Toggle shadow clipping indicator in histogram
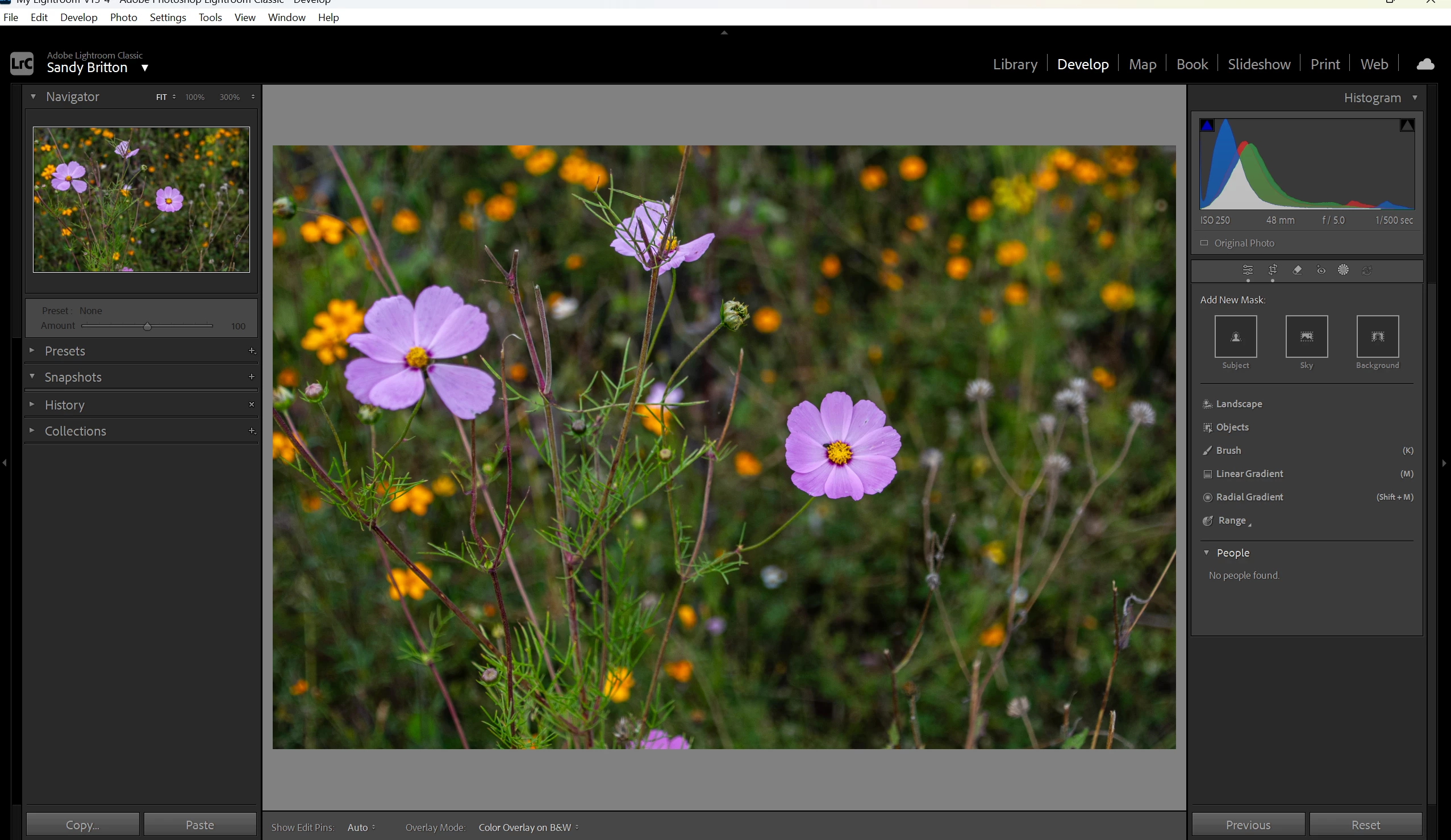 click(x=1207, y=126)
